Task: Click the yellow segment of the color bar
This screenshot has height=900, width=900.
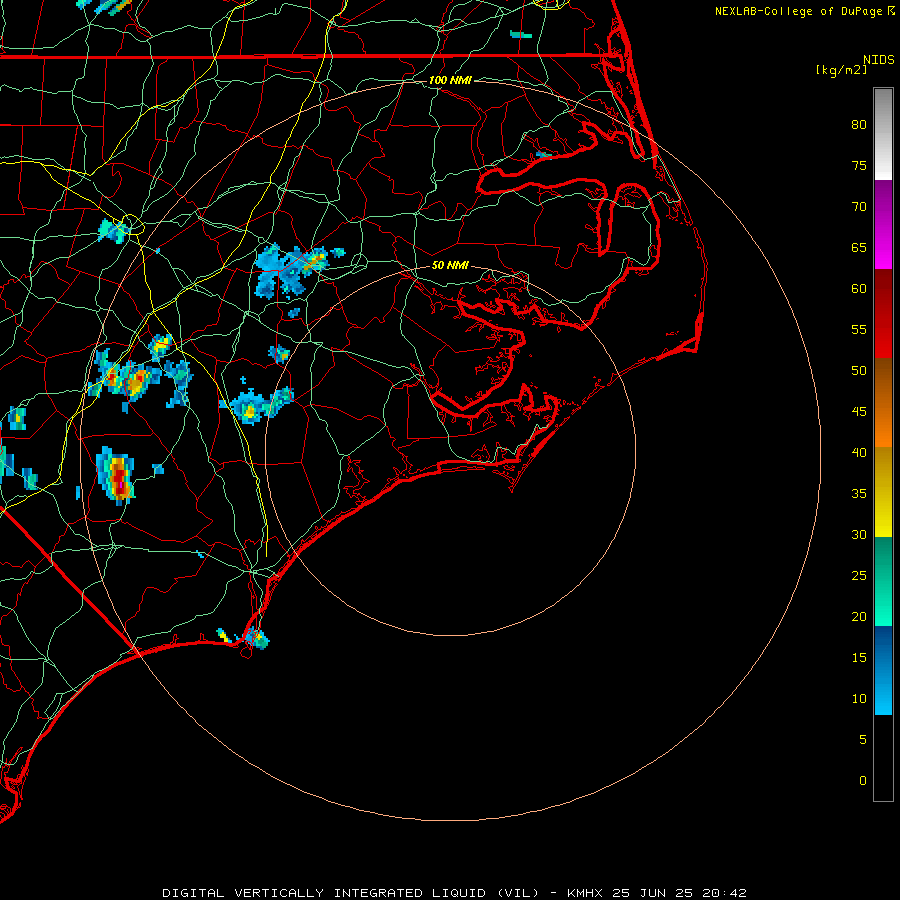Action: [x=883, y=492]
